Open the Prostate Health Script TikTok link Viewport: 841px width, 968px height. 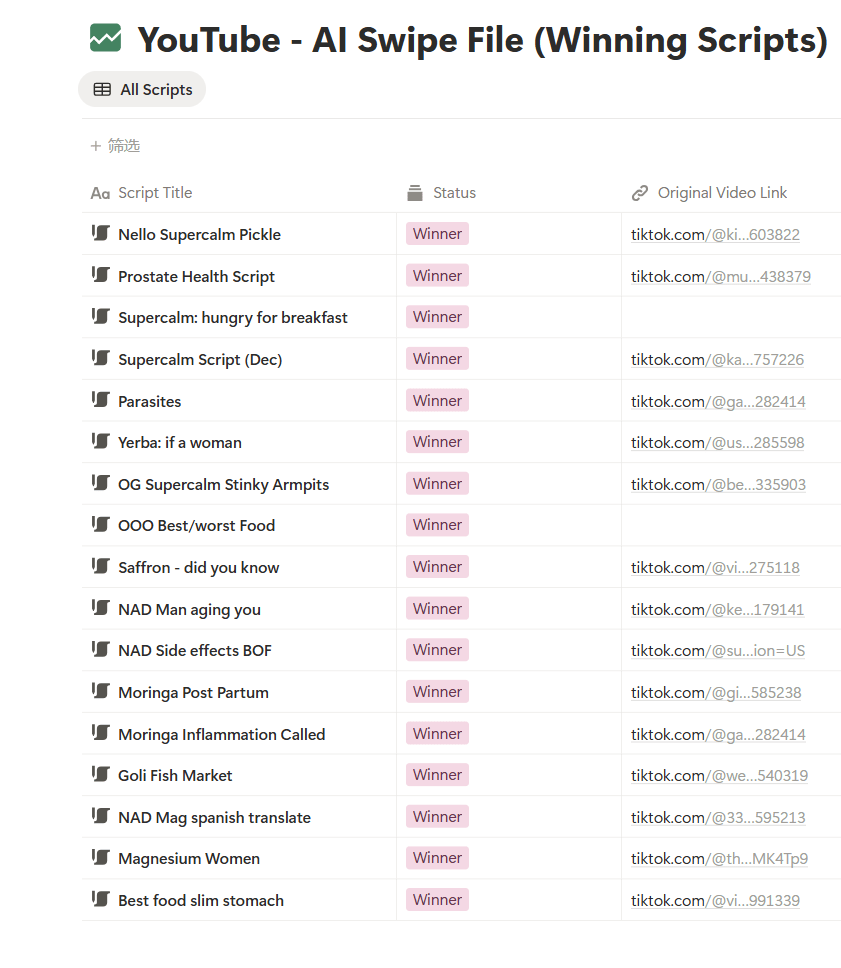pyautogui.click(x=720, y=276)
